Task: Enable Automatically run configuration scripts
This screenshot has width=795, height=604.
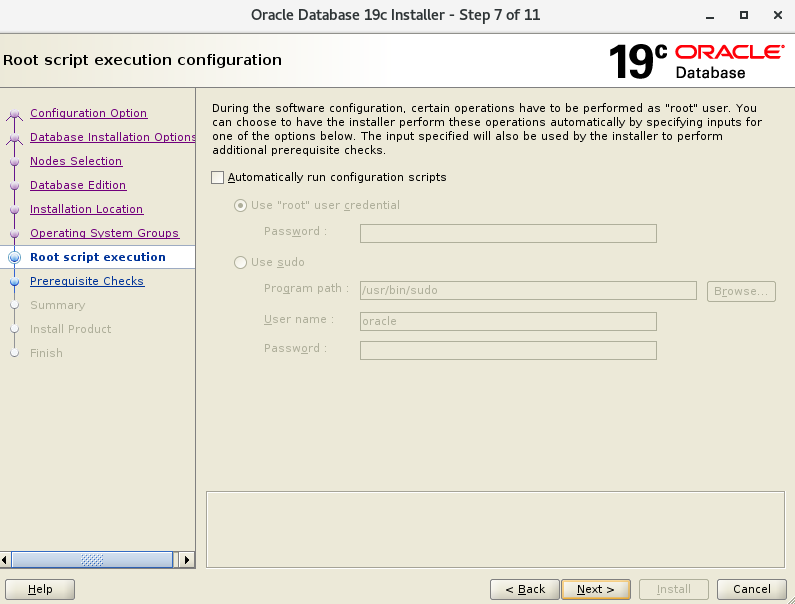Action: 218,178
